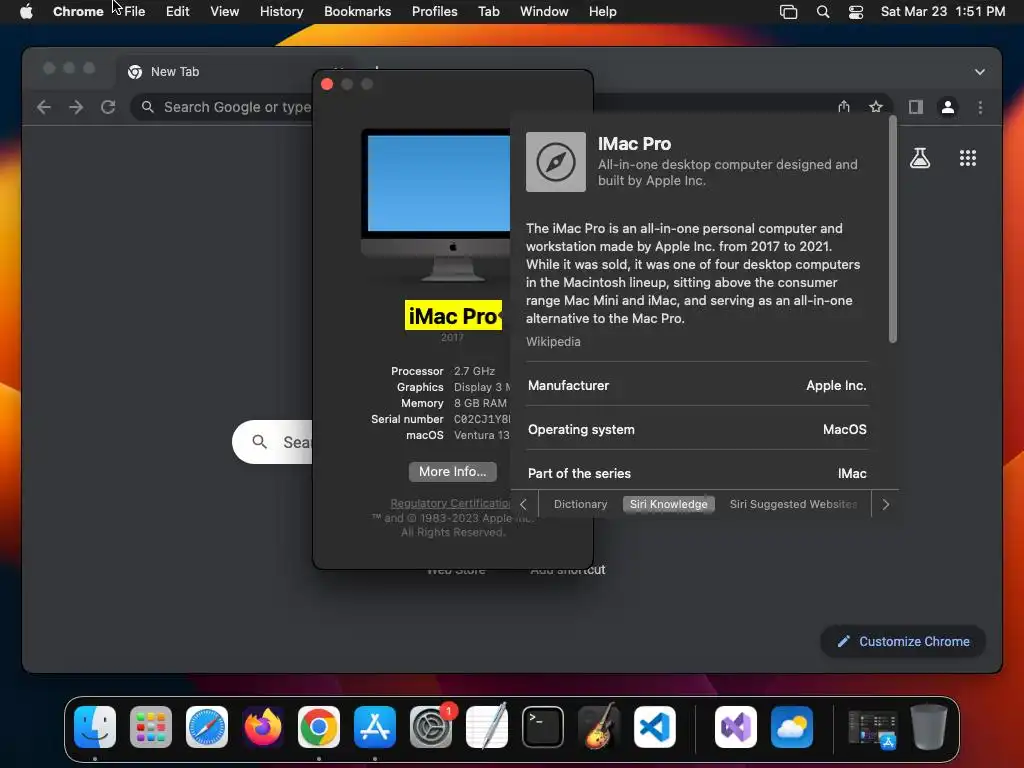
Task: Launch Safari from the Dock
Action: click(207, 727)
